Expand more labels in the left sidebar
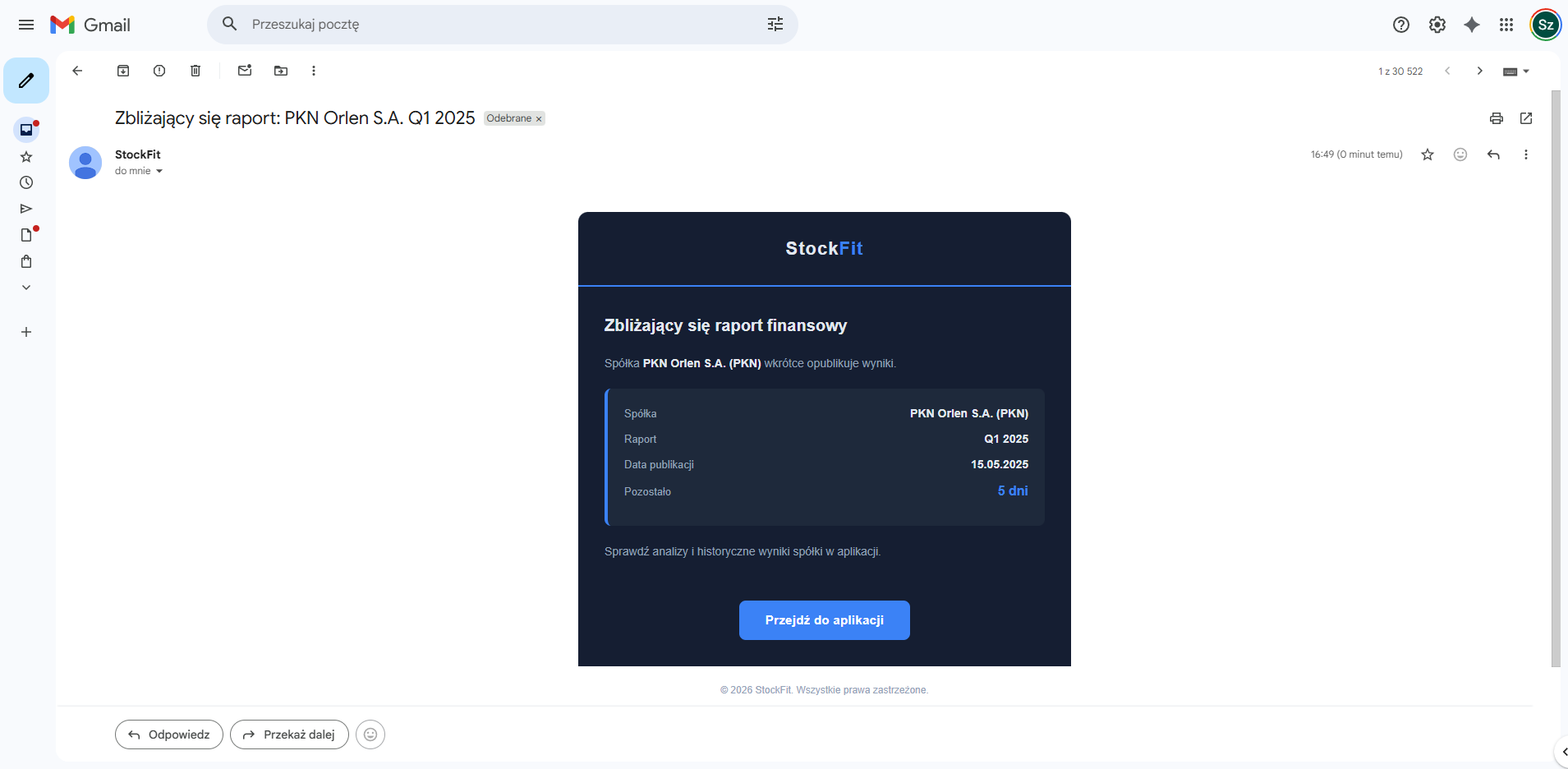 coord(26,288)
